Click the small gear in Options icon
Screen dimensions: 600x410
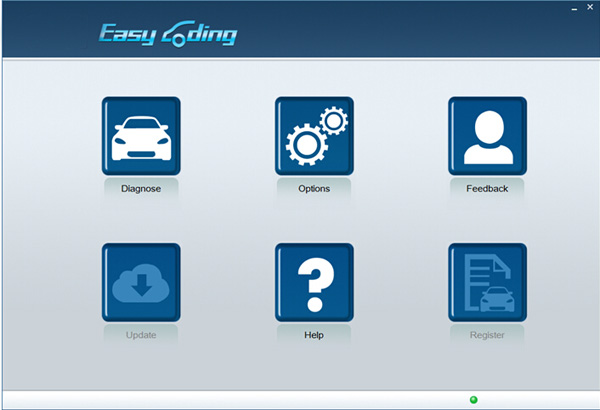pyautogui.click(x=332, y=121)
